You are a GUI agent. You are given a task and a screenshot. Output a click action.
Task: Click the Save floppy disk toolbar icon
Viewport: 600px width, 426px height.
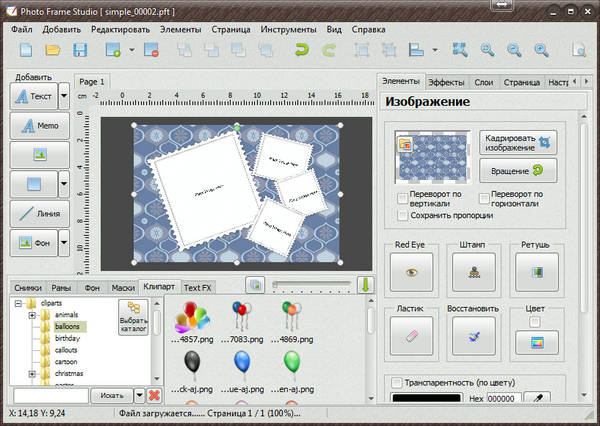[79, 49]
